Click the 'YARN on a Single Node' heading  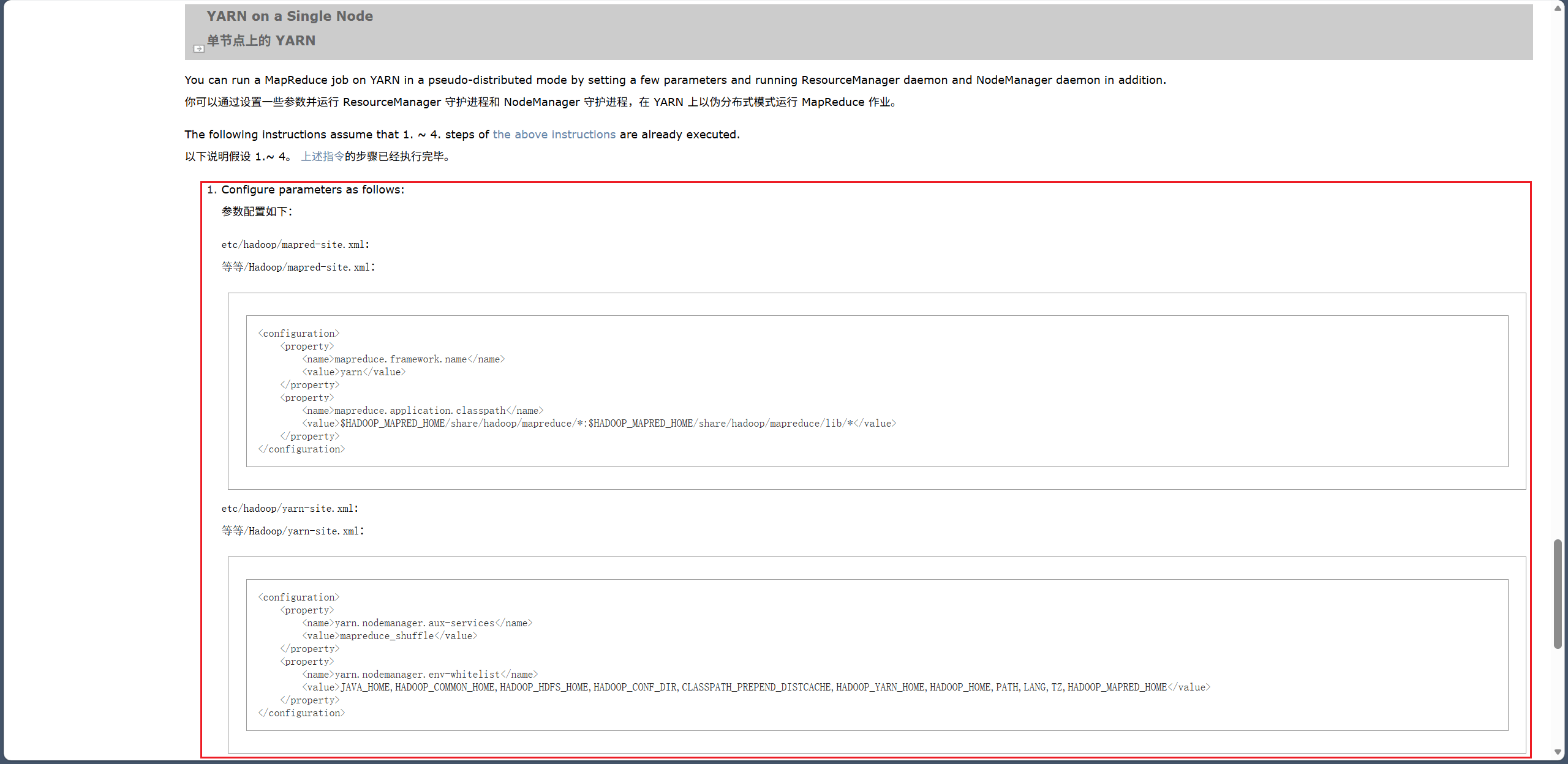click(x=290, y=16)
